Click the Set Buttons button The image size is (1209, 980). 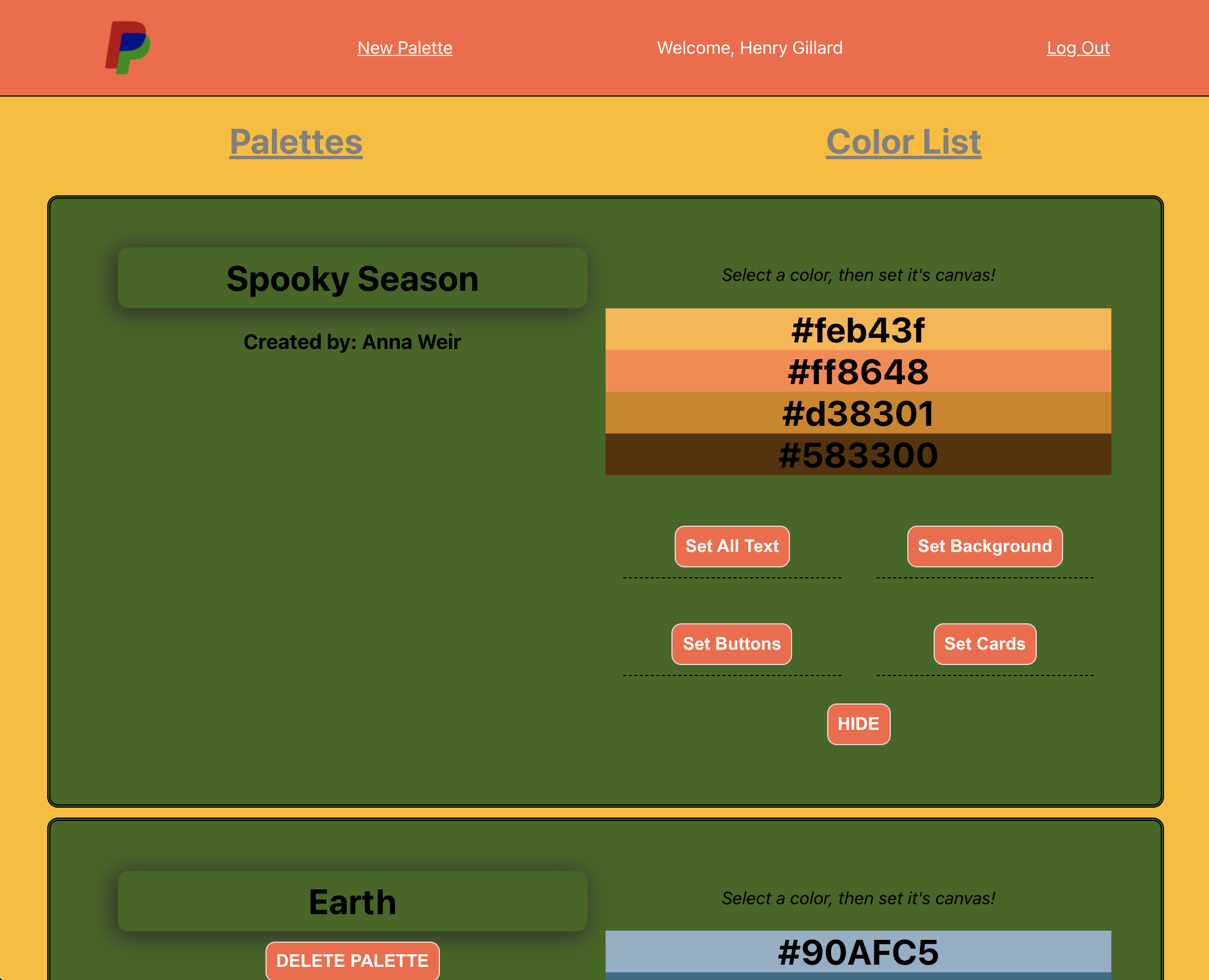[731, 644]
